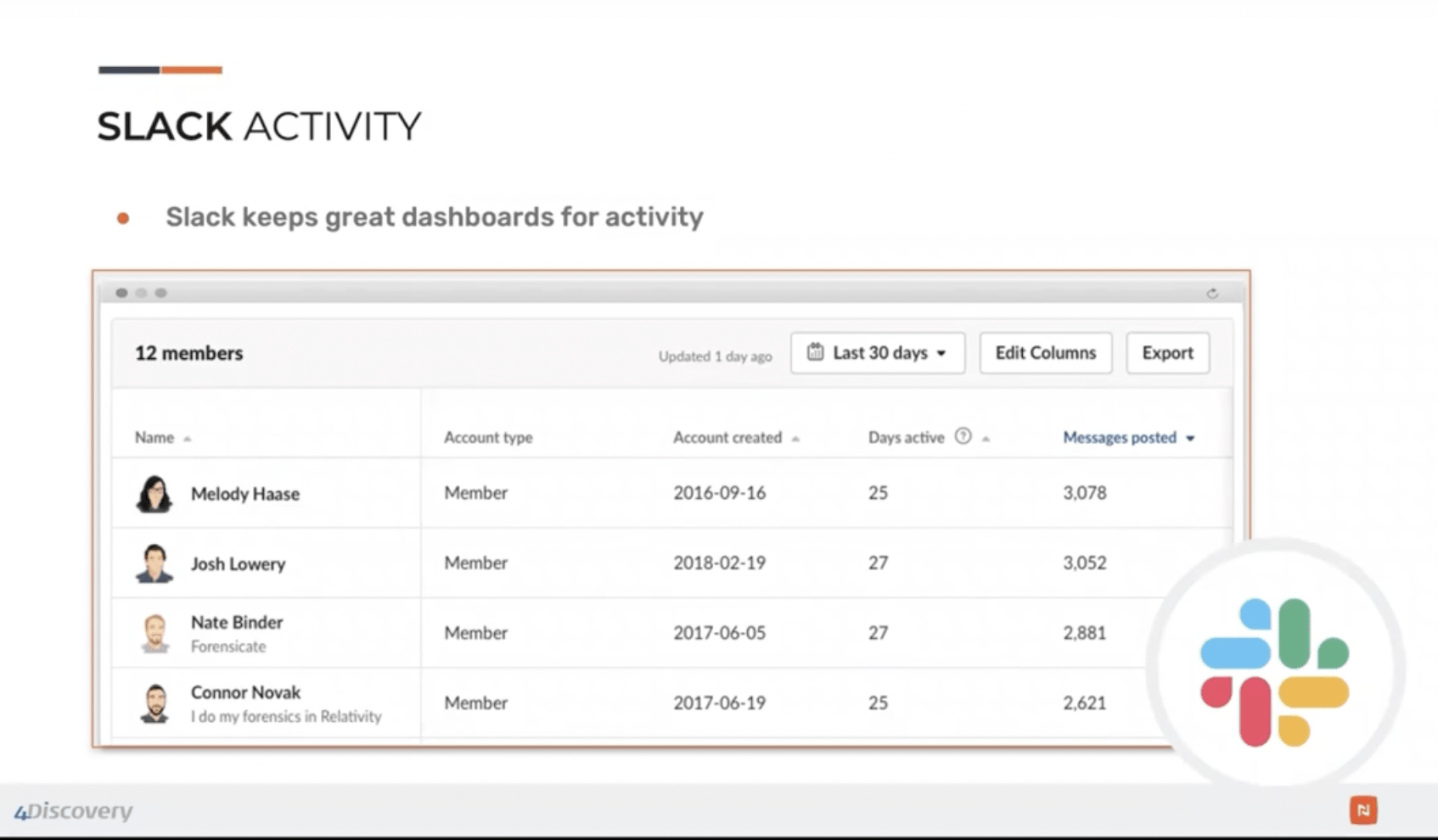The width and height of the screenshot is (1438, 840).
Task: Click Melody Haase's profile avatar
Action: 154,493
